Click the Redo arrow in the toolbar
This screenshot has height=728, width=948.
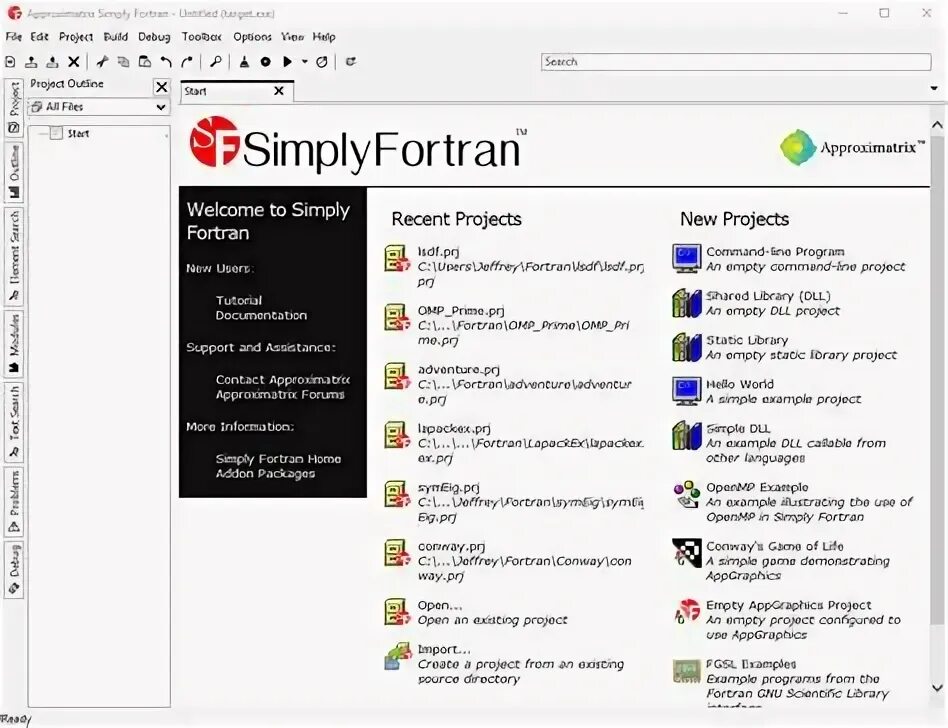186,61
